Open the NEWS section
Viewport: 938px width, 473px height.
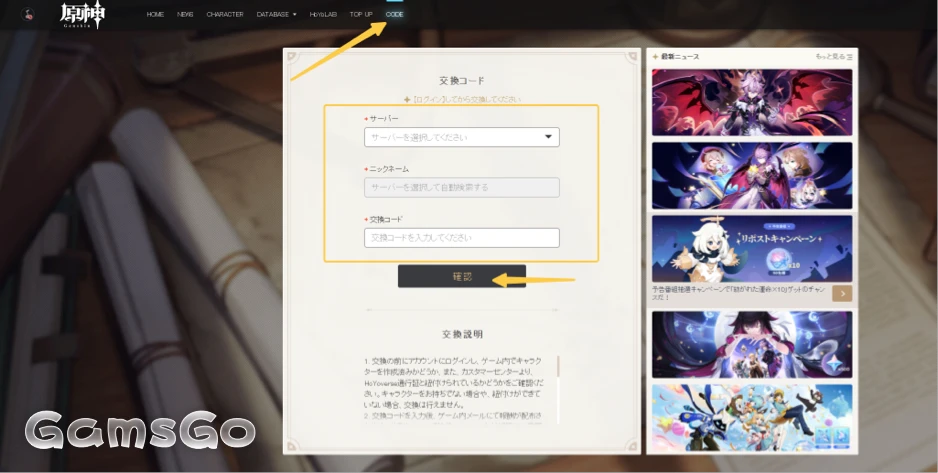(x=185, y=15)
